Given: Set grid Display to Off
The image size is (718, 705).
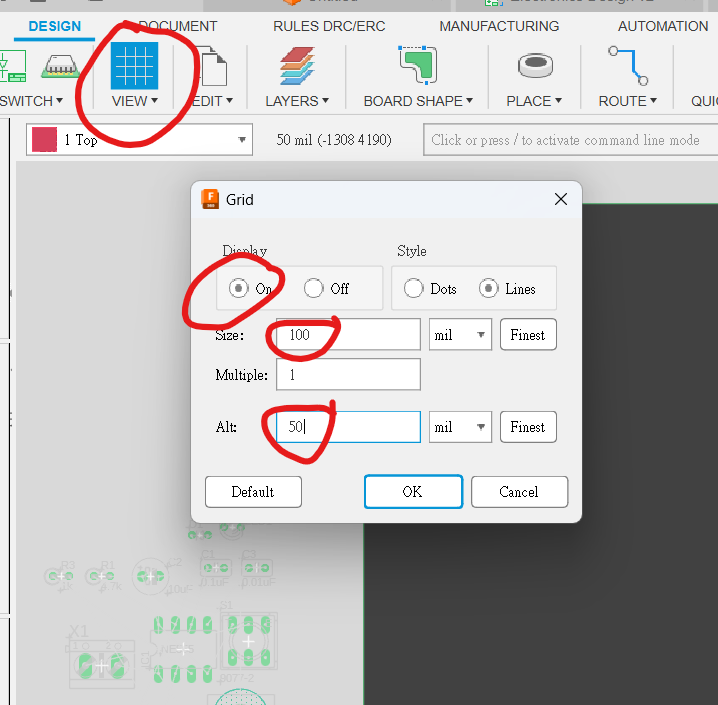Looking at the screenshot, I should 314,288.
